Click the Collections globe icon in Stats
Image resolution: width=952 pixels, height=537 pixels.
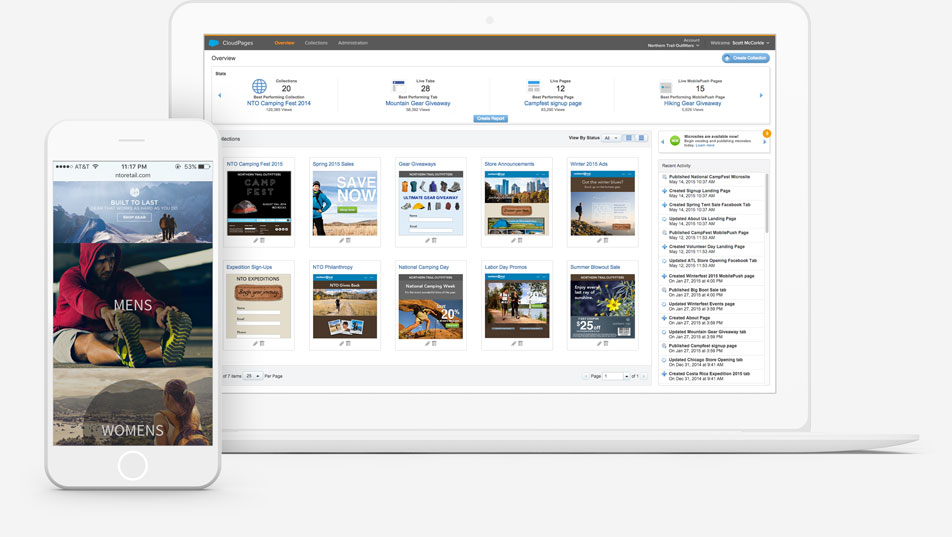click(259, 88)
